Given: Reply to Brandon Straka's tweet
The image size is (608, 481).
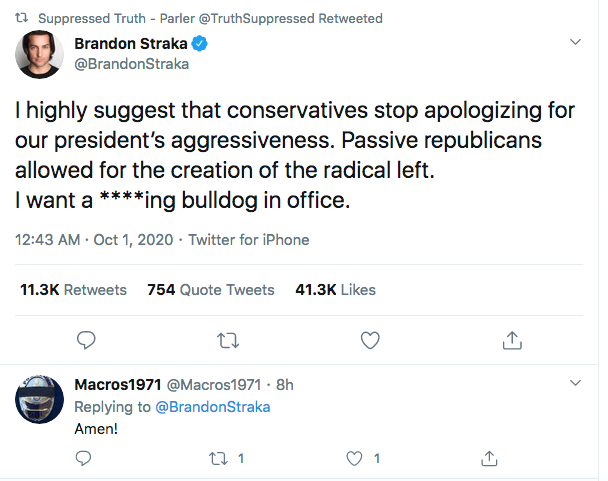Looking at the screenshot, I should [x=86, y=340].
